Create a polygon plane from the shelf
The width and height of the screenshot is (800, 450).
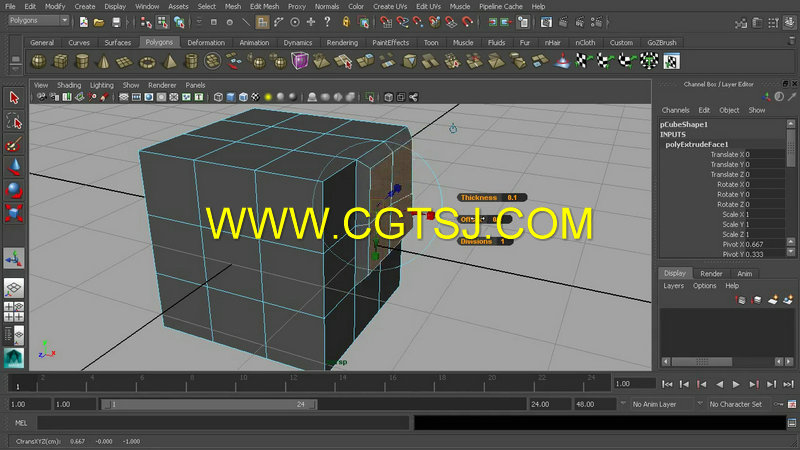(124, 62)
